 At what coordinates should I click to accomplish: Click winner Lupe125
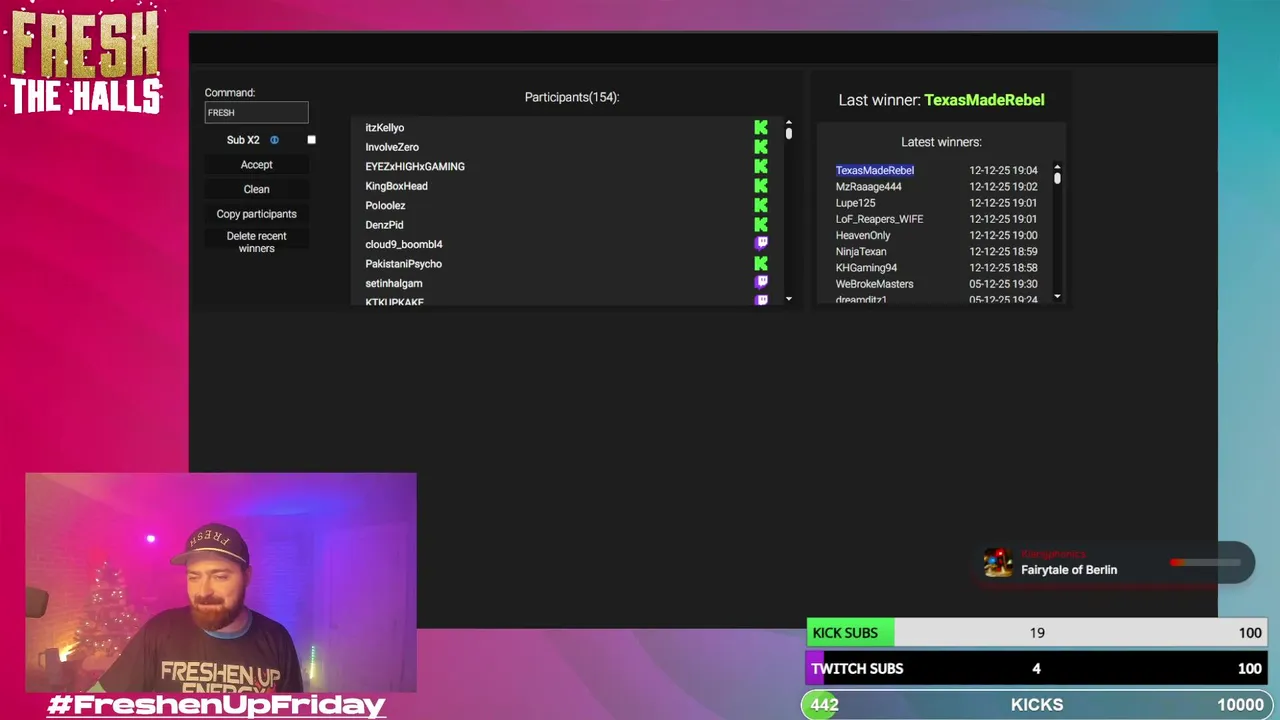coord(855,203)
